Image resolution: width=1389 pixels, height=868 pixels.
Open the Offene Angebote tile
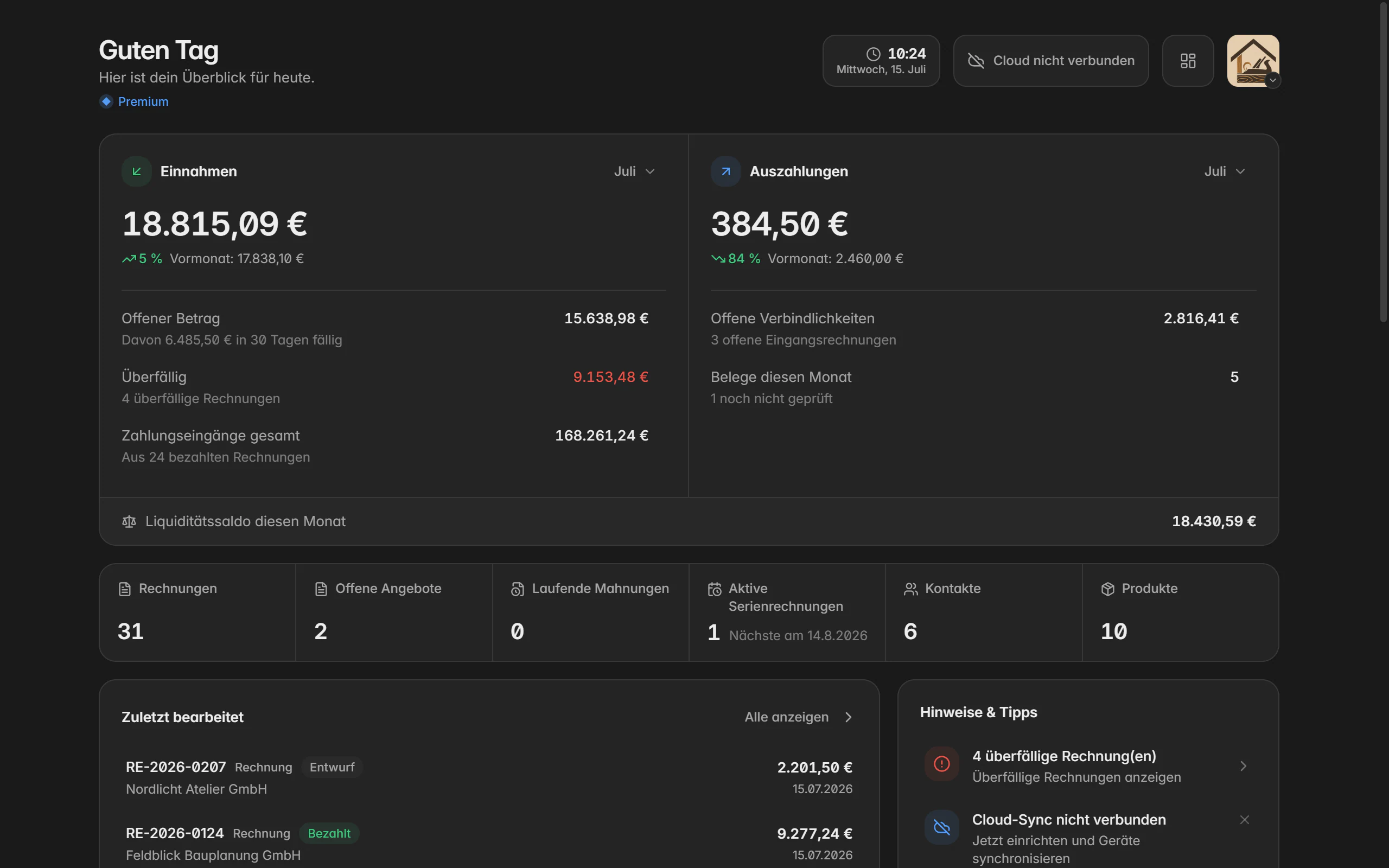click(x=394, y=612)
